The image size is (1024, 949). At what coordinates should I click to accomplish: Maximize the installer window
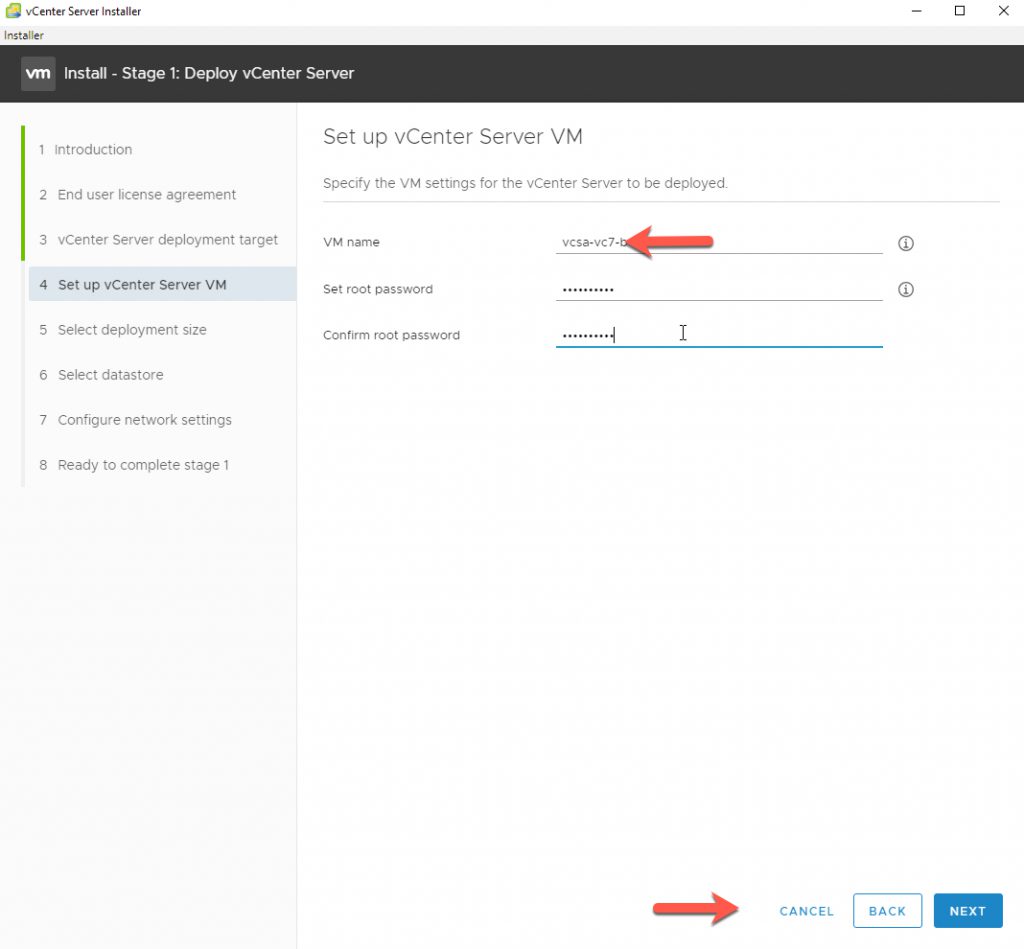click(x=959, y=10)
